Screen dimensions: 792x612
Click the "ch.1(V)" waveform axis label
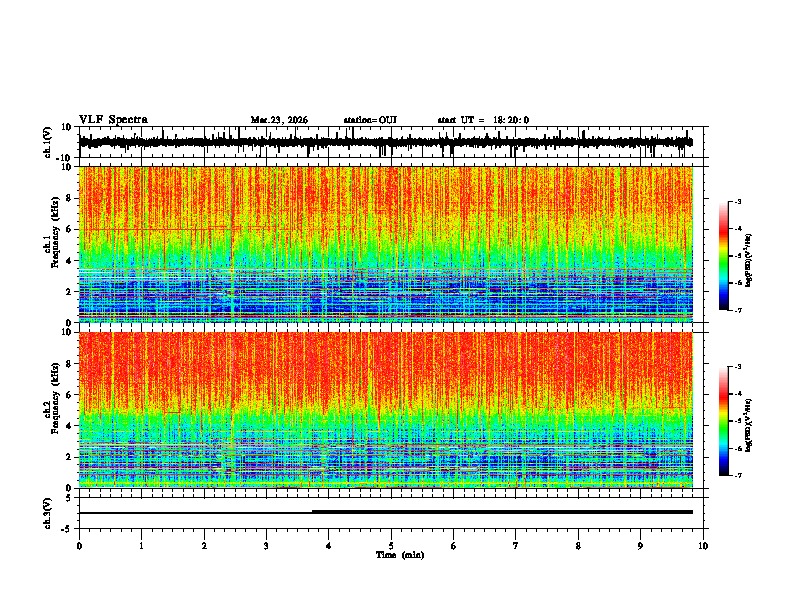click(x=48, y=142)
